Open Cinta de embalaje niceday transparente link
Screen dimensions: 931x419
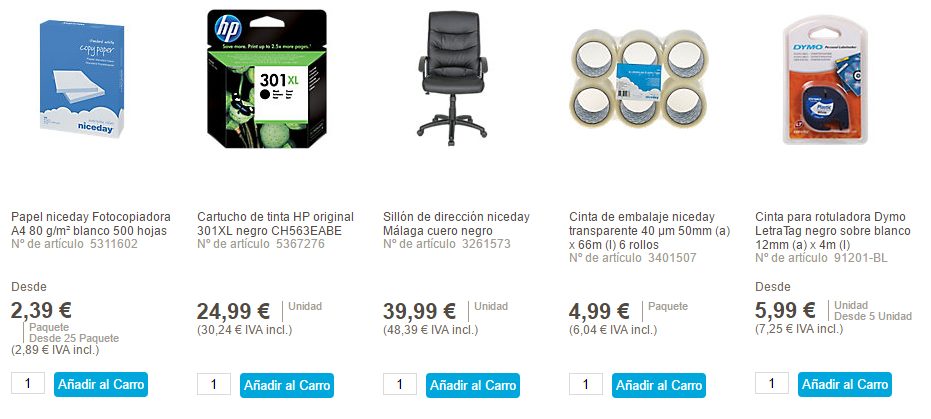(x=650, y=230)
